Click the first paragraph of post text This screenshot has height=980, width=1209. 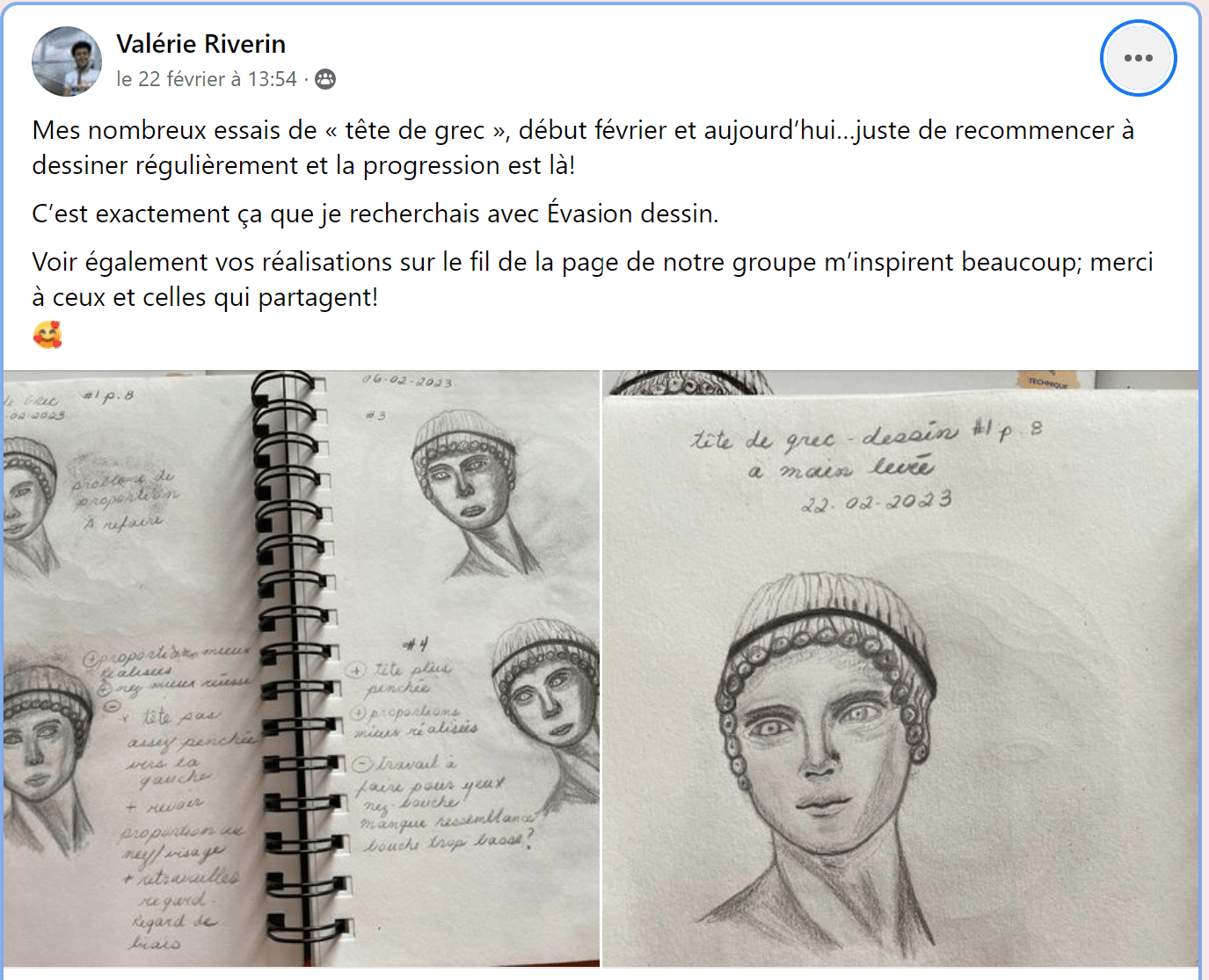[x=583, y=148]
